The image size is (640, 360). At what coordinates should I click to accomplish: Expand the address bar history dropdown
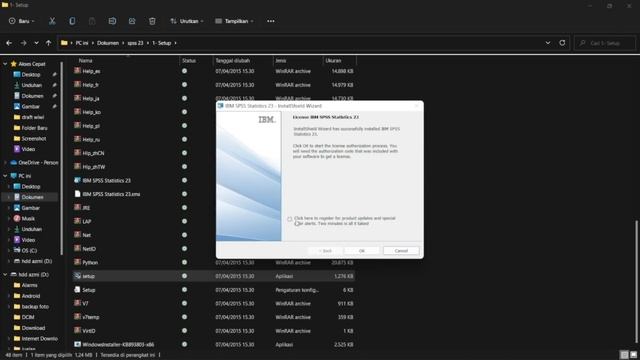coord(548,43)
